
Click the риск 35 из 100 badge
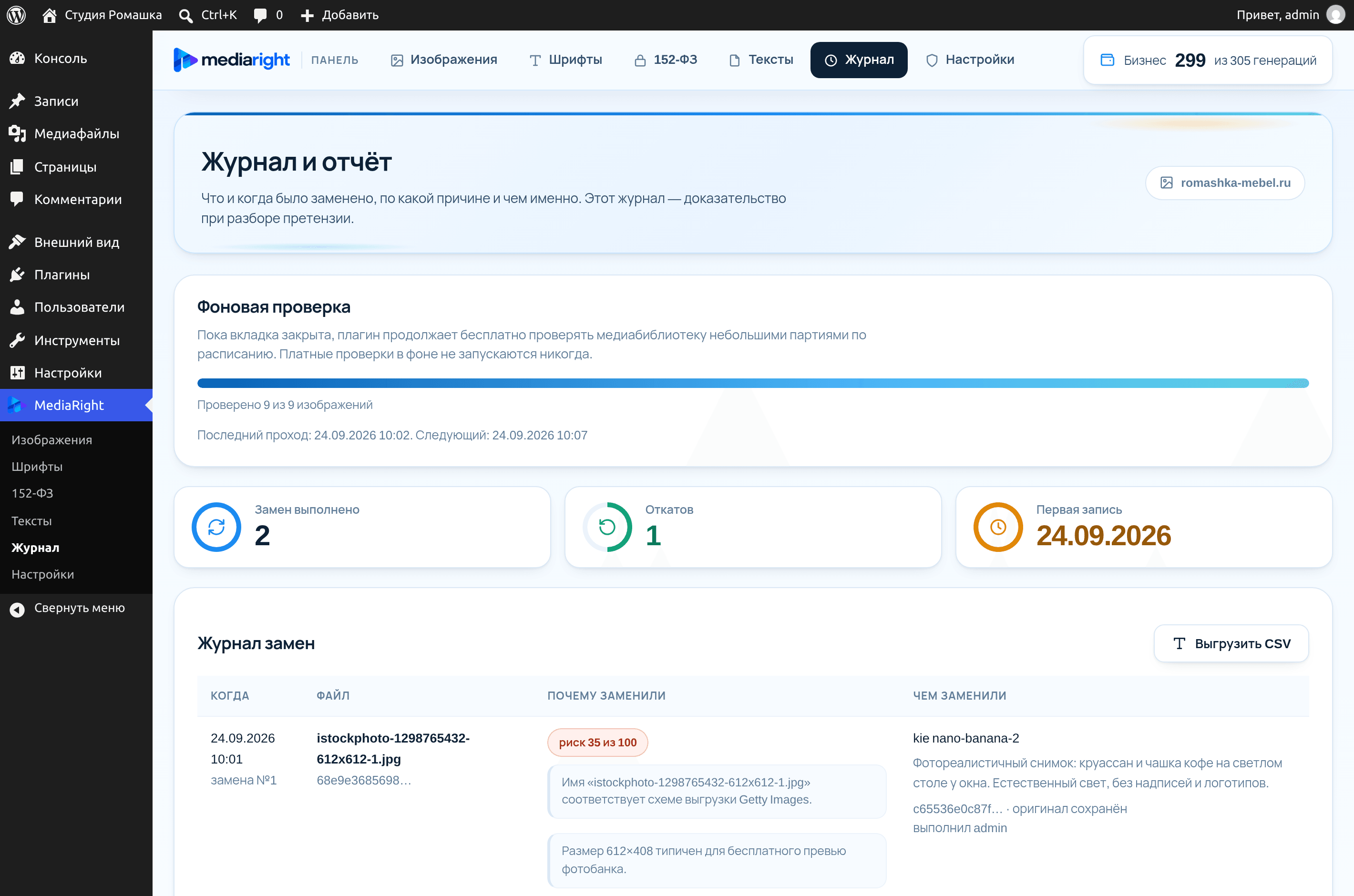click(597, 742)
